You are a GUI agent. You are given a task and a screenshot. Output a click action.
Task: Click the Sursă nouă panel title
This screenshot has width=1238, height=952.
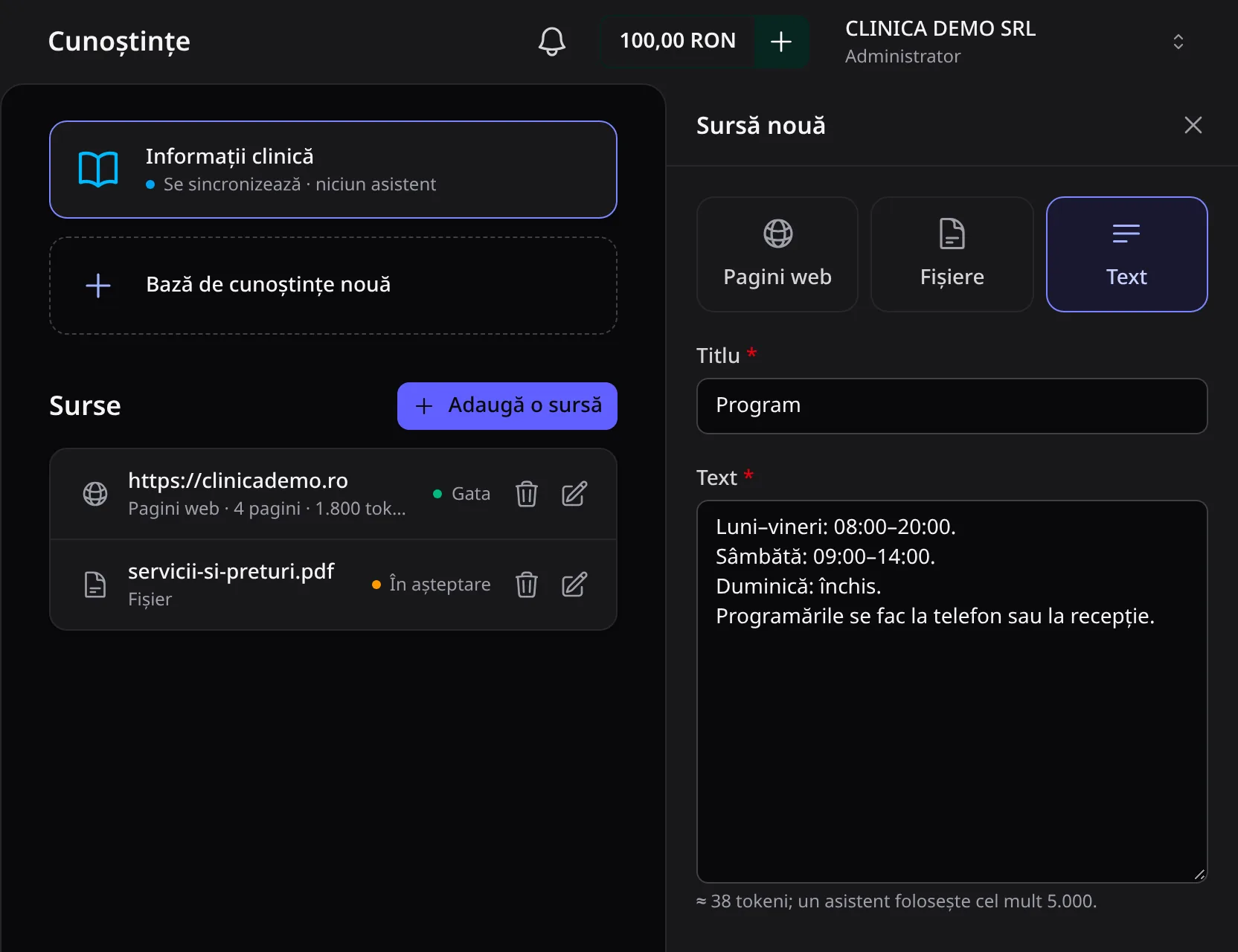[x=761, y=126]
